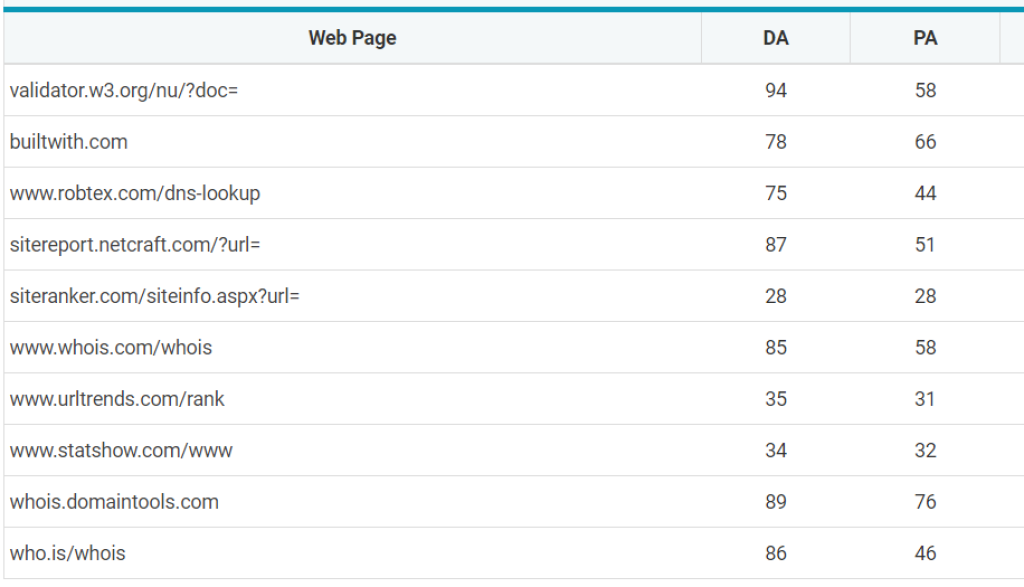Screen dimensions: 1024x587
Task: Sort by the DA column header
Action: (775, 38)
